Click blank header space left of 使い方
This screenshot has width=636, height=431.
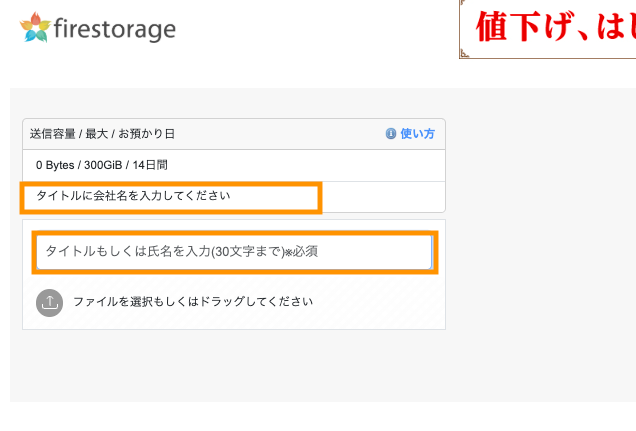(x=280, y=134)
